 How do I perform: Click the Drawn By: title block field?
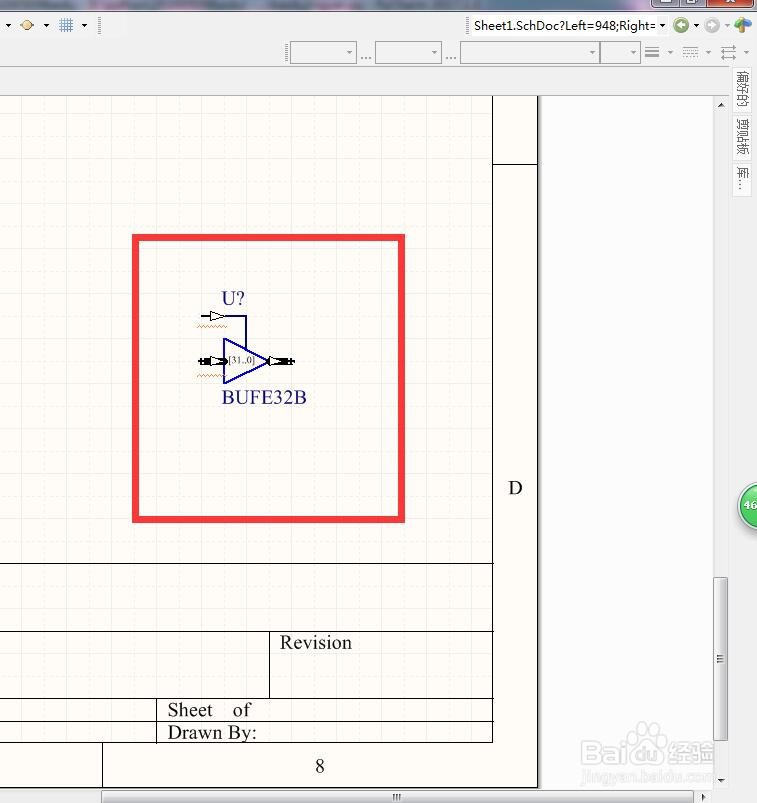324,732
